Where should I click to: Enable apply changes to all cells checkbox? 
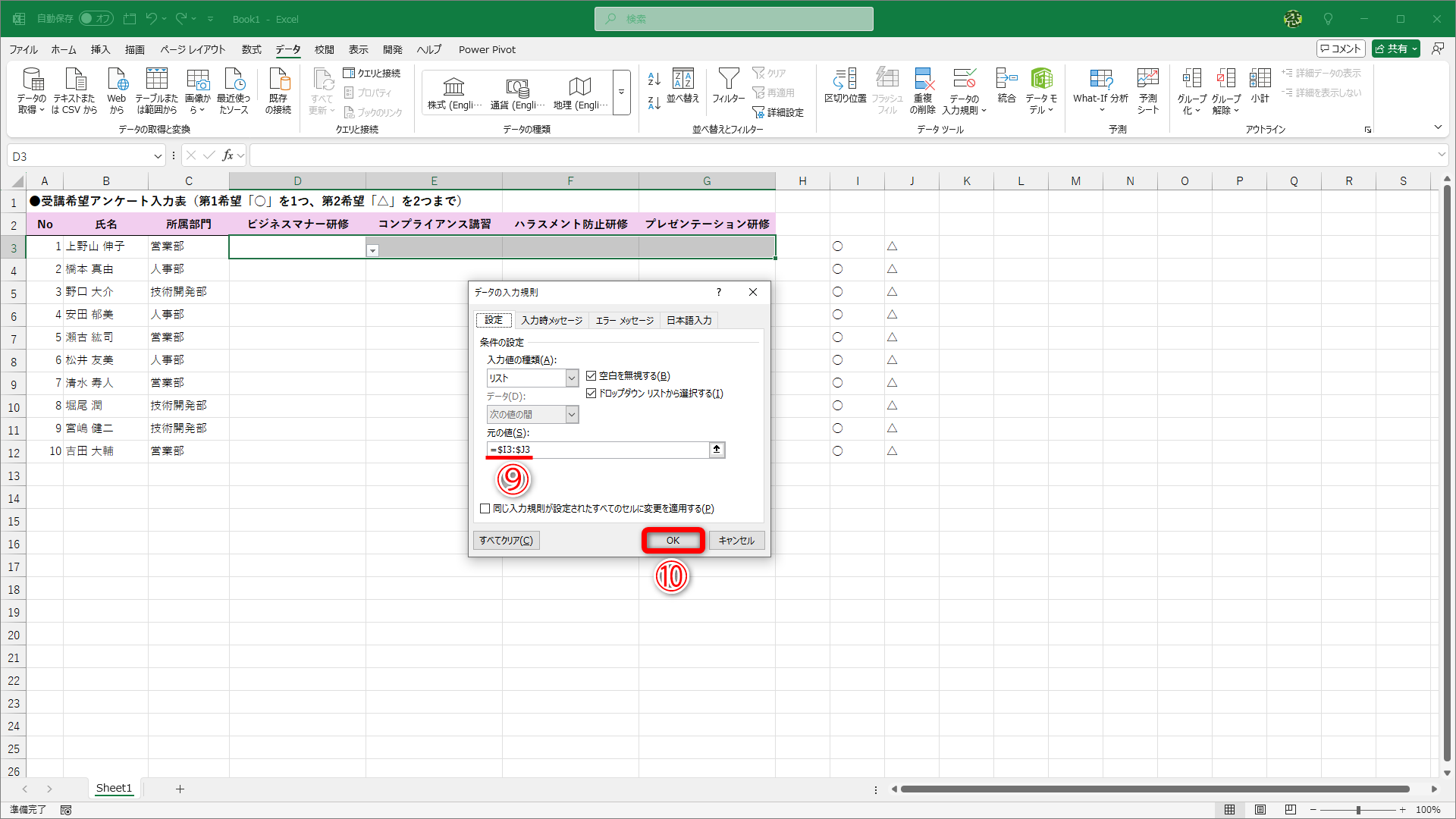coord(485,509)
